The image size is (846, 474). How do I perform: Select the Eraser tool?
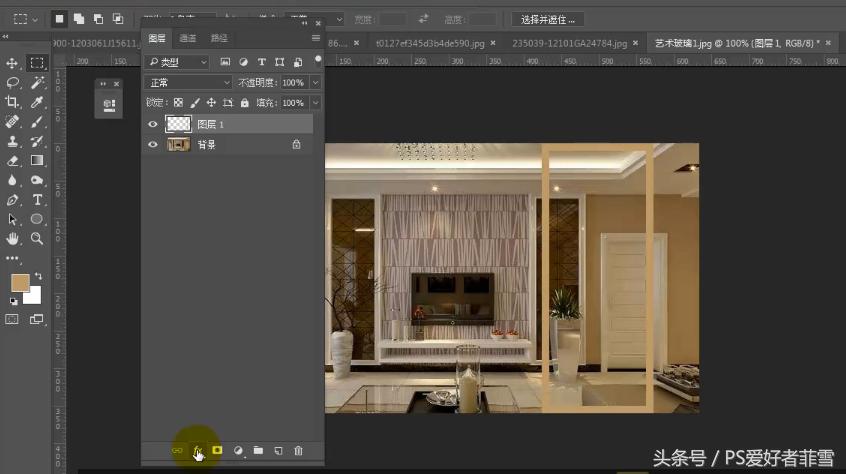12,161
